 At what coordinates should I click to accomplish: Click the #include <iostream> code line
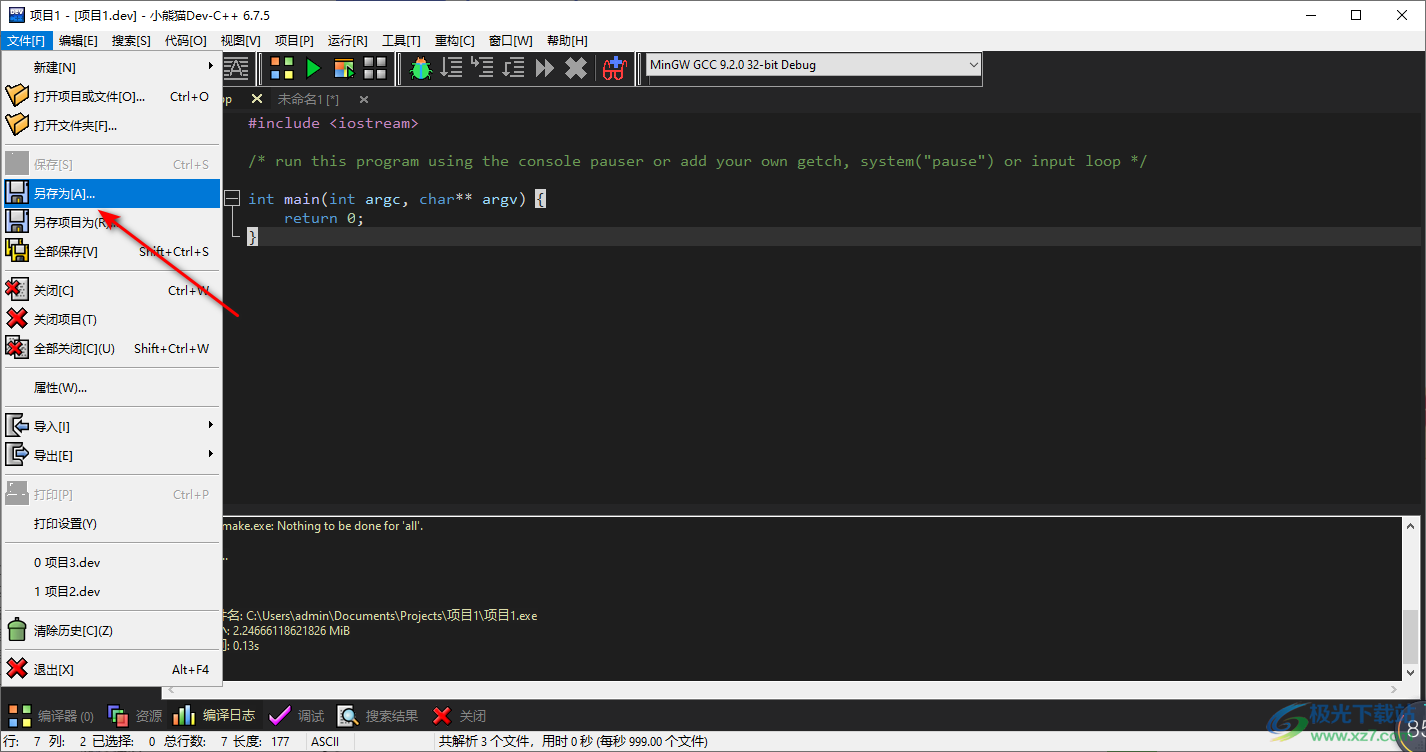coord(333,123)
